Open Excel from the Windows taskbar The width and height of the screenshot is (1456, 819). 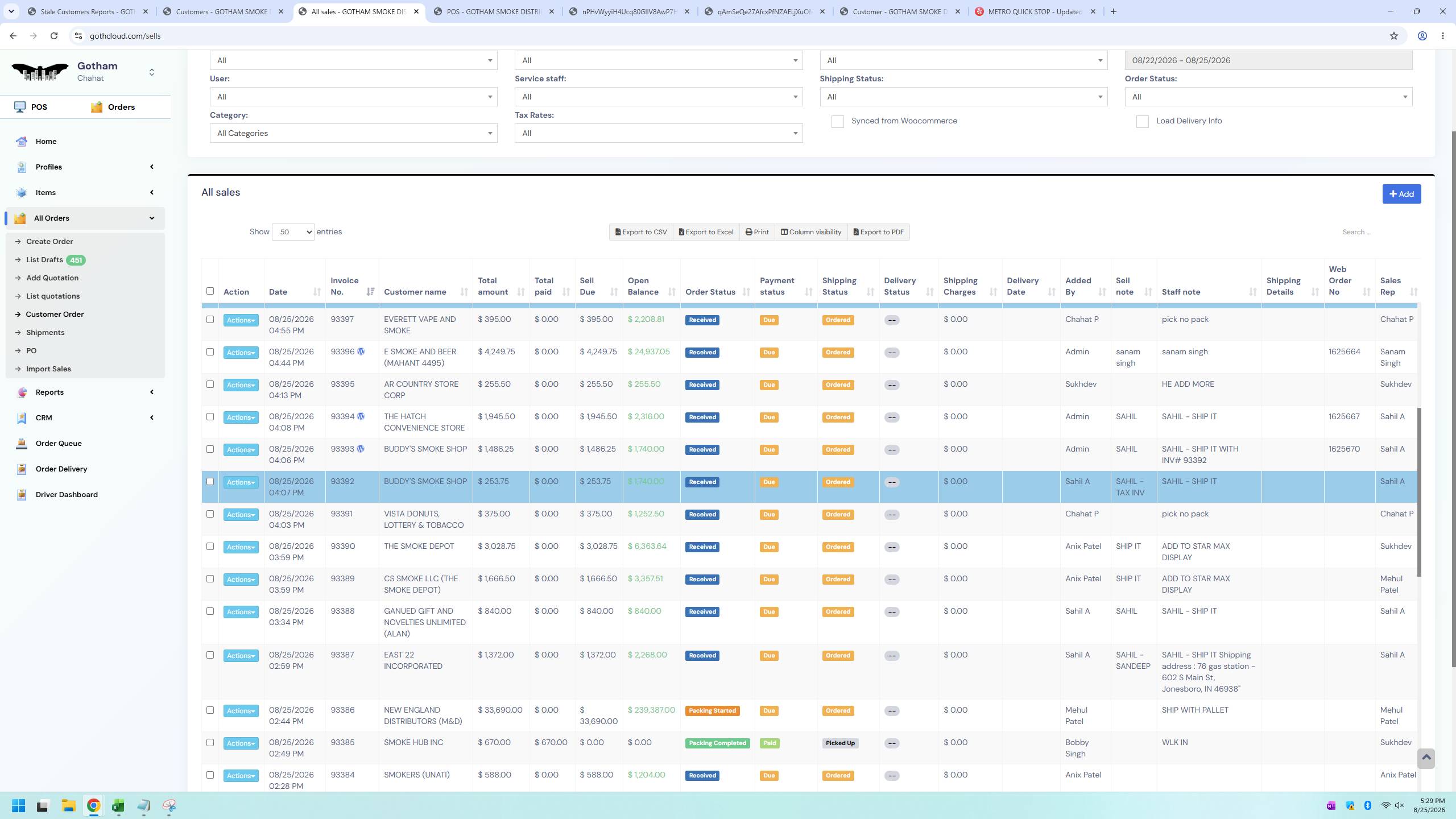point(118,806)
